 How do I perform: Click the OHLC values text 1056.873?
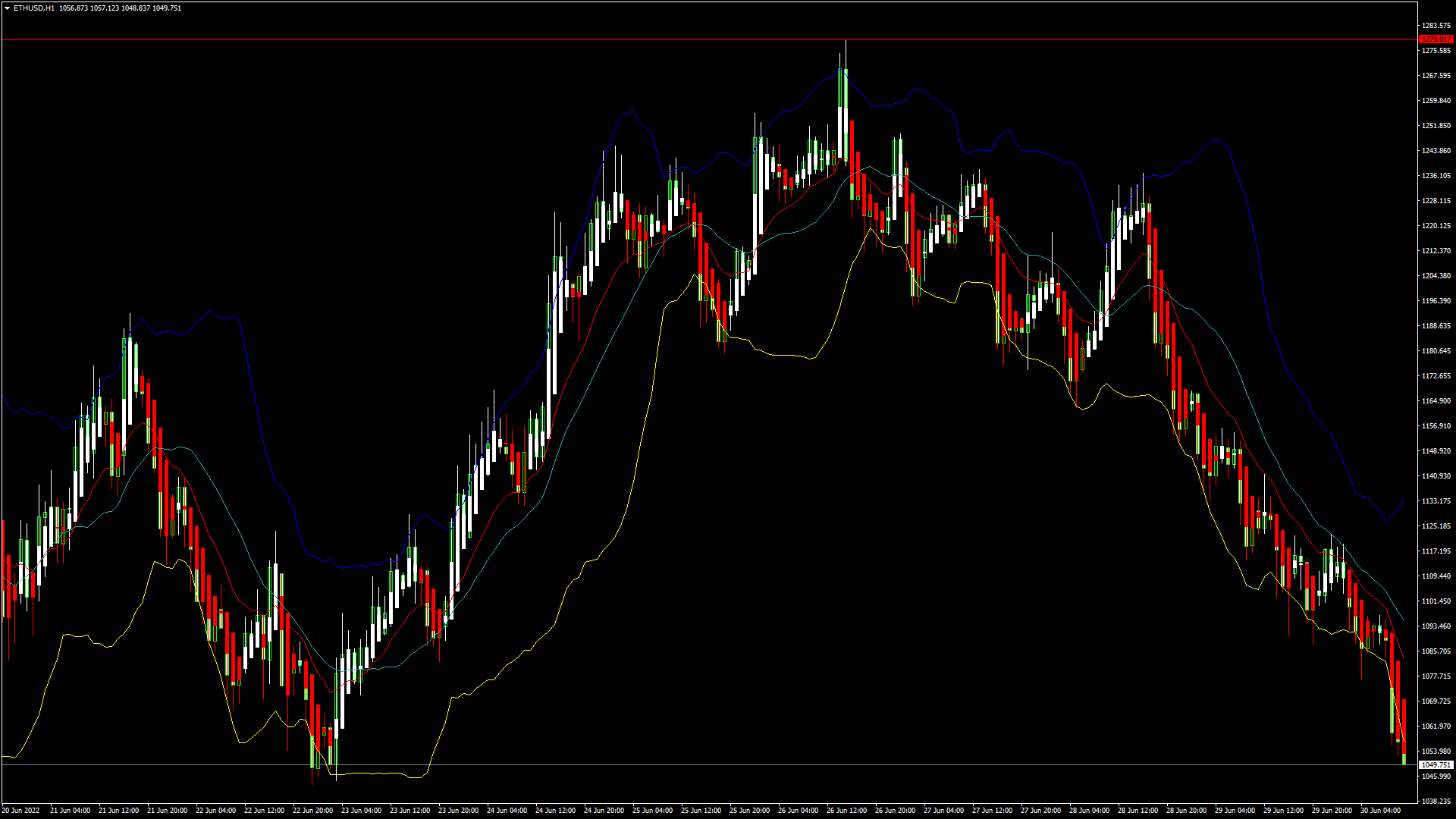coord(74,8)
